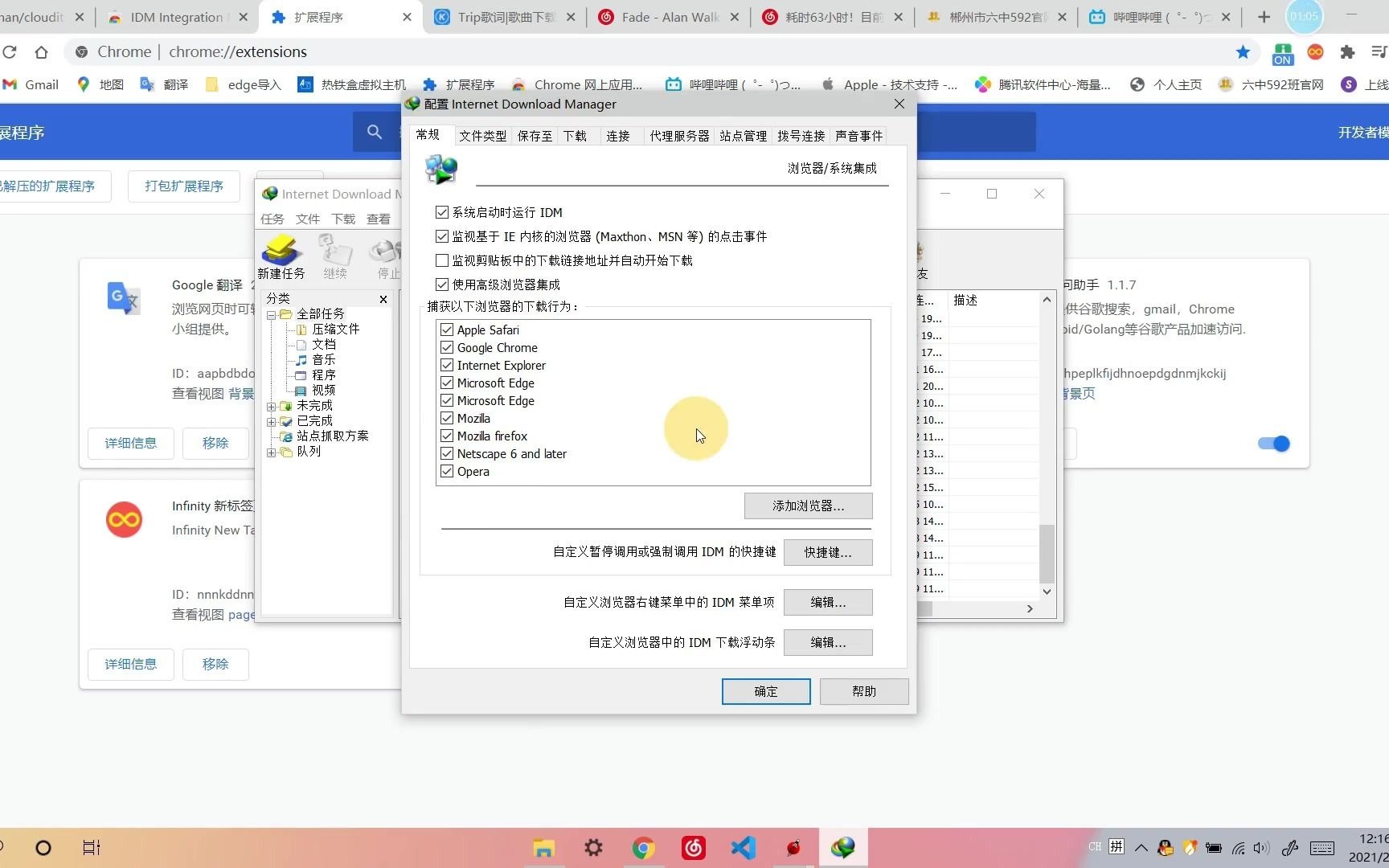Open the Gmail bookmark
This screenshot has height=868, width=1389.
point(31,84)
